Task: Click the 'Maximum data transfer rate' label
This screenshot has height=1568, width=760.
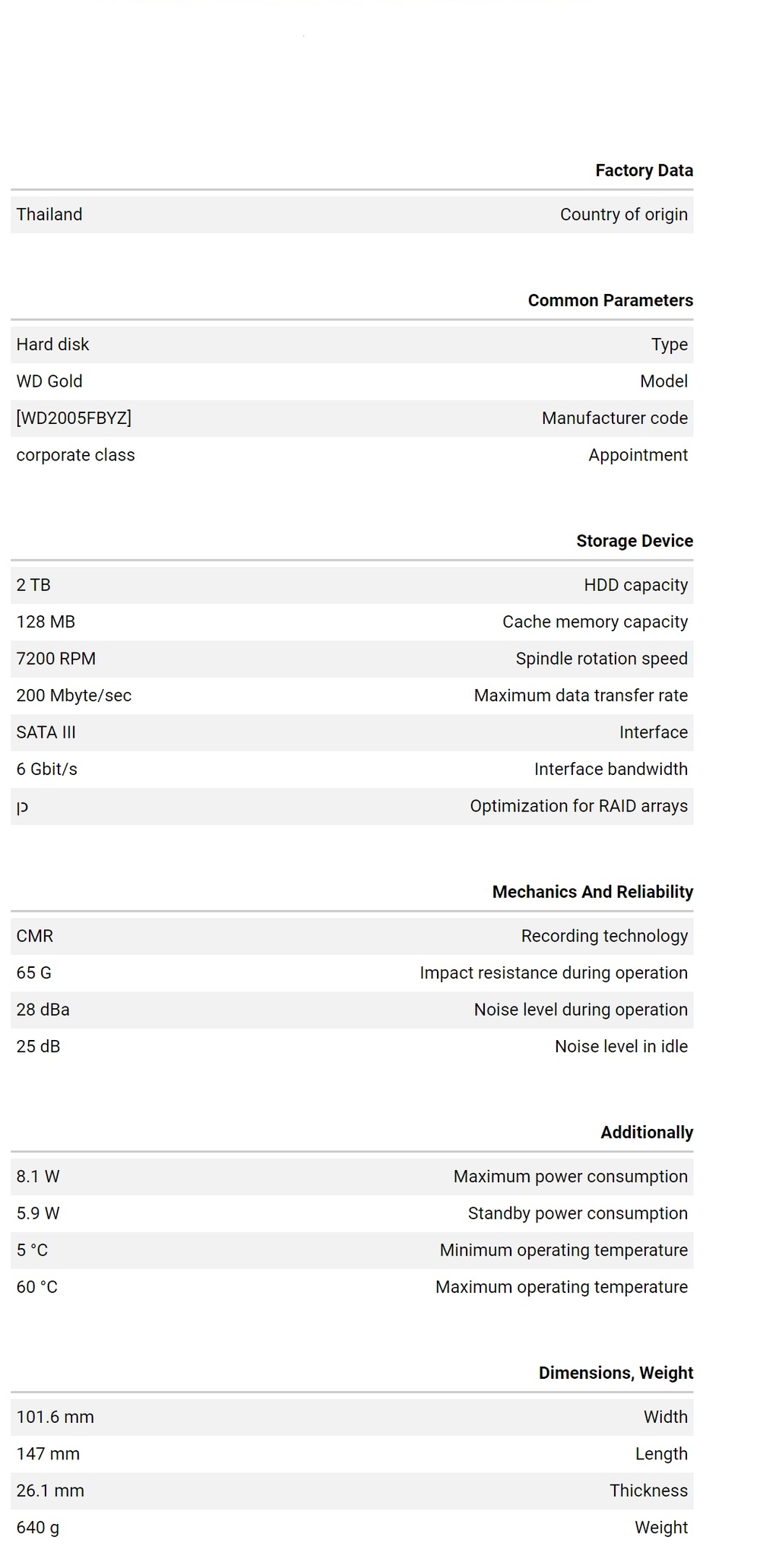Action: [x=581, y=696]
